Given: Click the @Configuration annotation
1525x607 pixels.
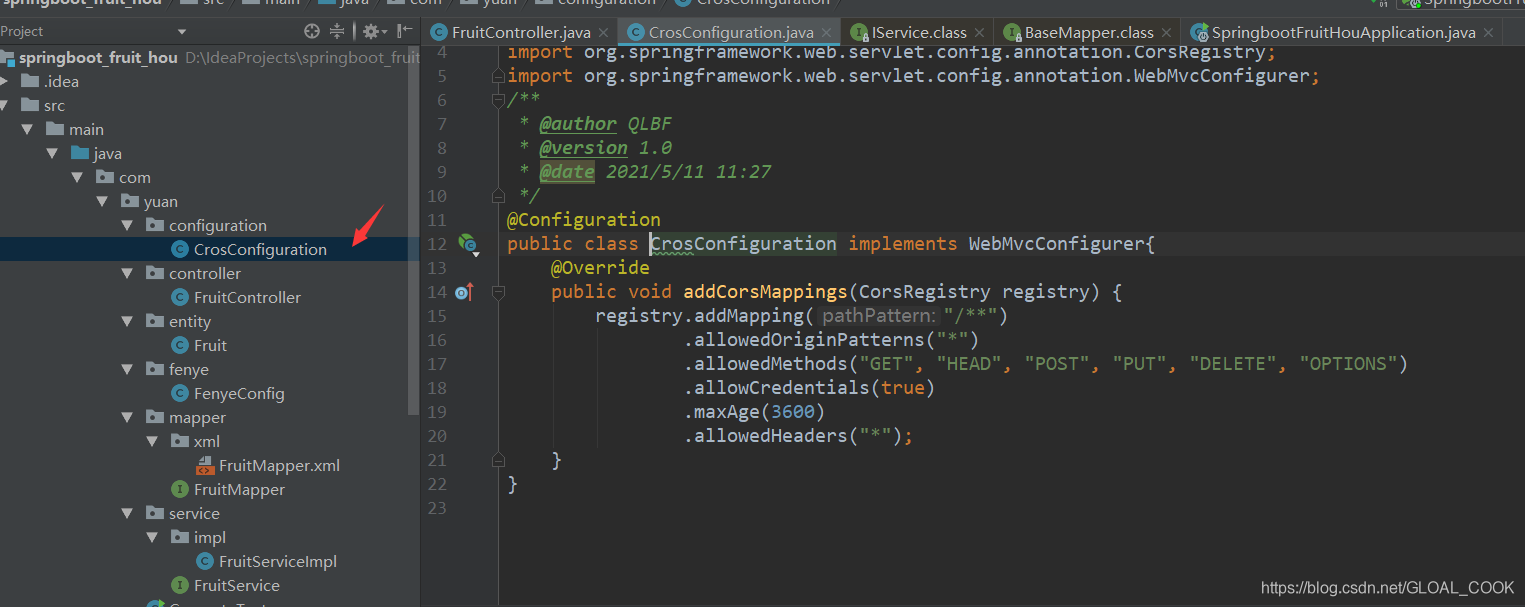Looking at the screenshot, I should coord(584,220).
